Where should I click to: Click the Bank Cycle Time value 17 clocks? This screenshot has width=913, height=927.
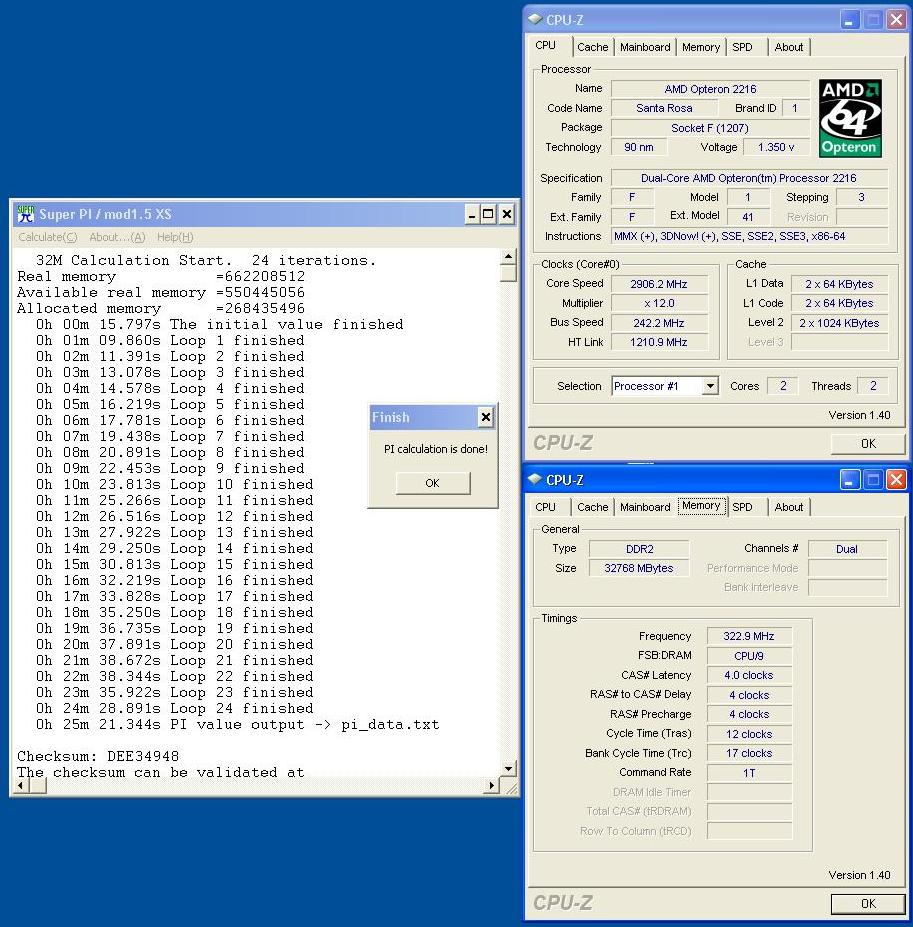click(749, 753)
